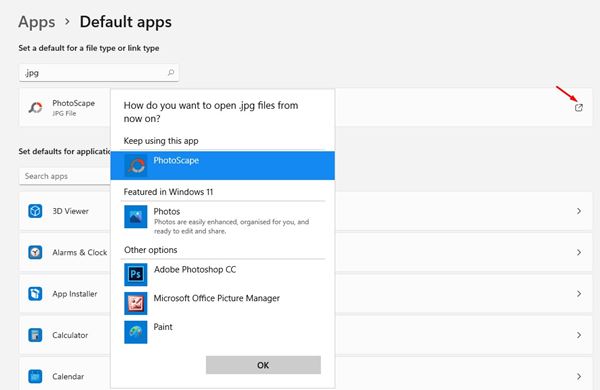
Task: Choose the Microsoft Office Picture Manager label
Action: click(x=217, y=298)
